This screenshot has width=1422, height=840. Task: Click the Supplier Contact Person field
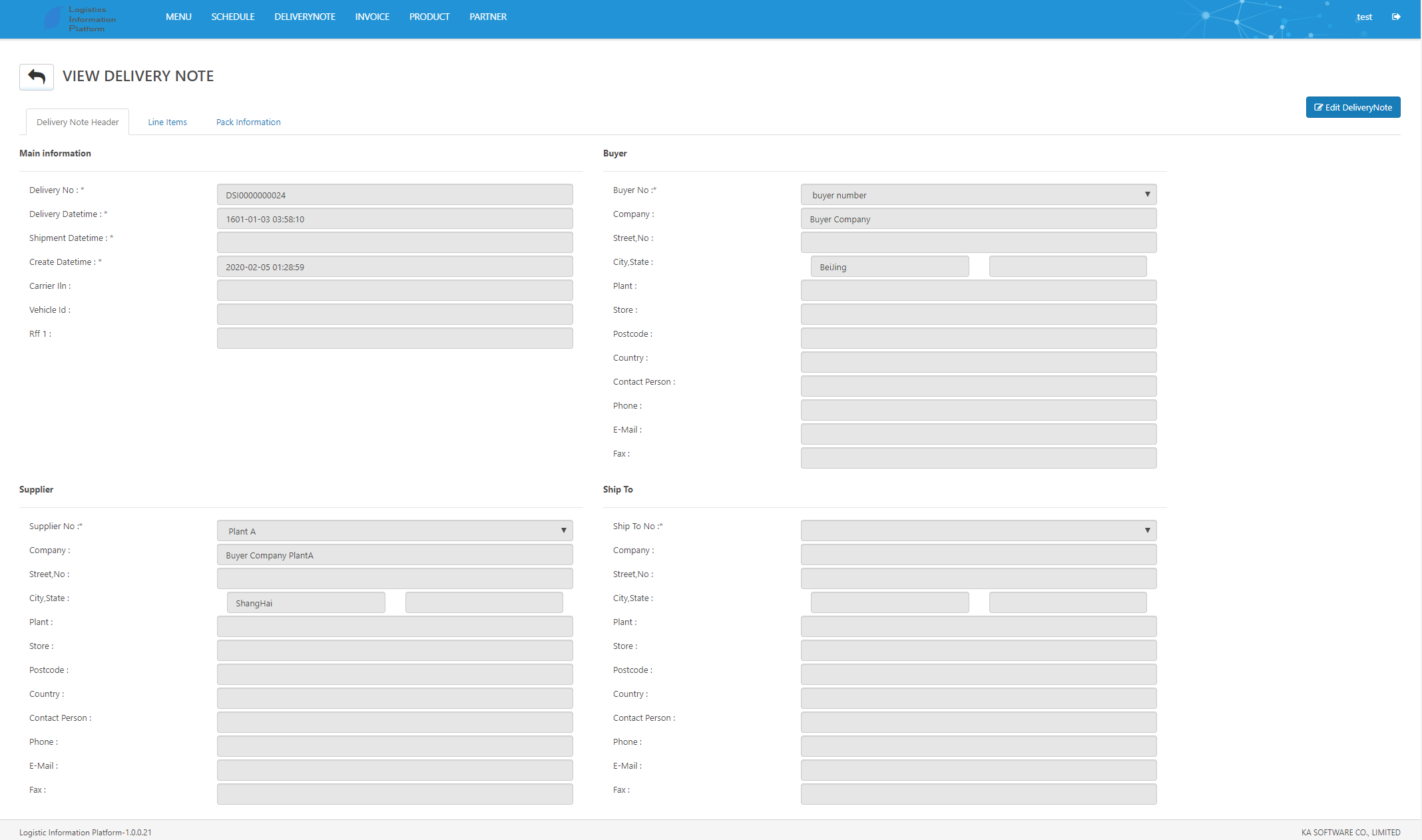395,722
